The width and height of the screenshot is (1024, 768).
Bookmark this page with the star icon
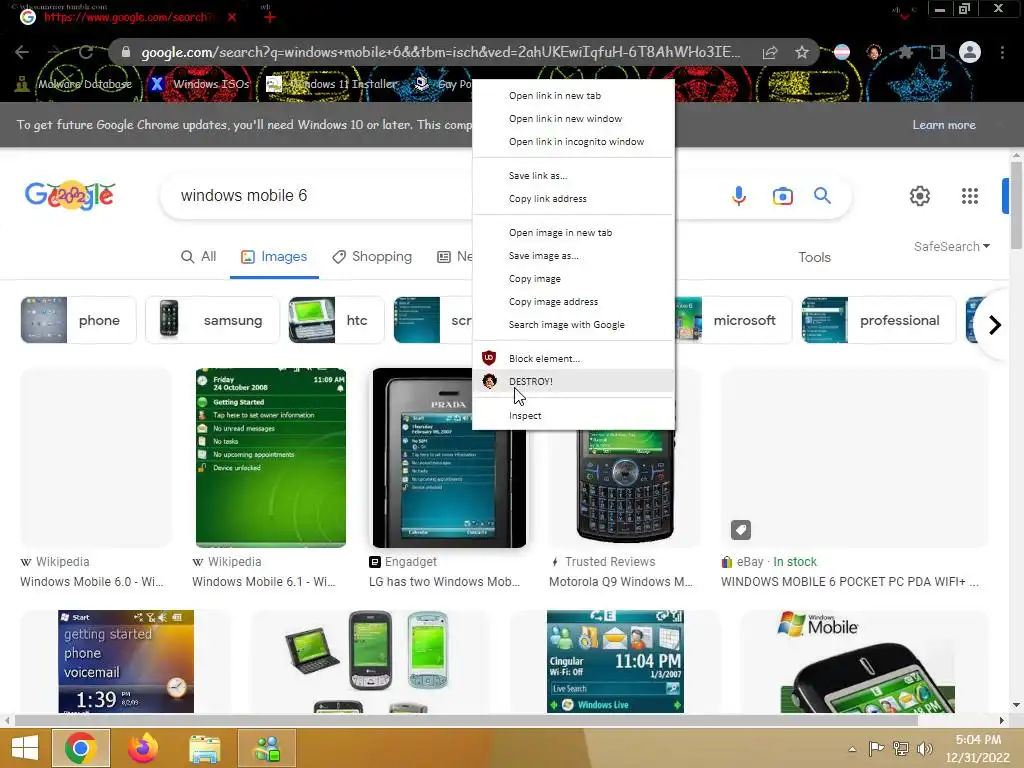pos(802,52)
